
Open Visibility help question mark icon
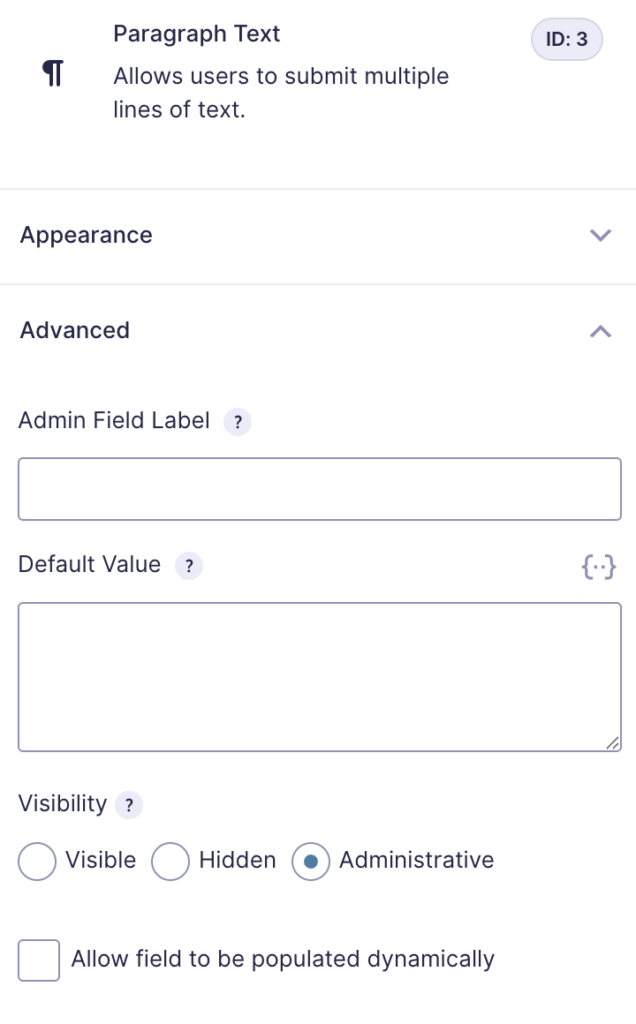[x=129, y=805]
